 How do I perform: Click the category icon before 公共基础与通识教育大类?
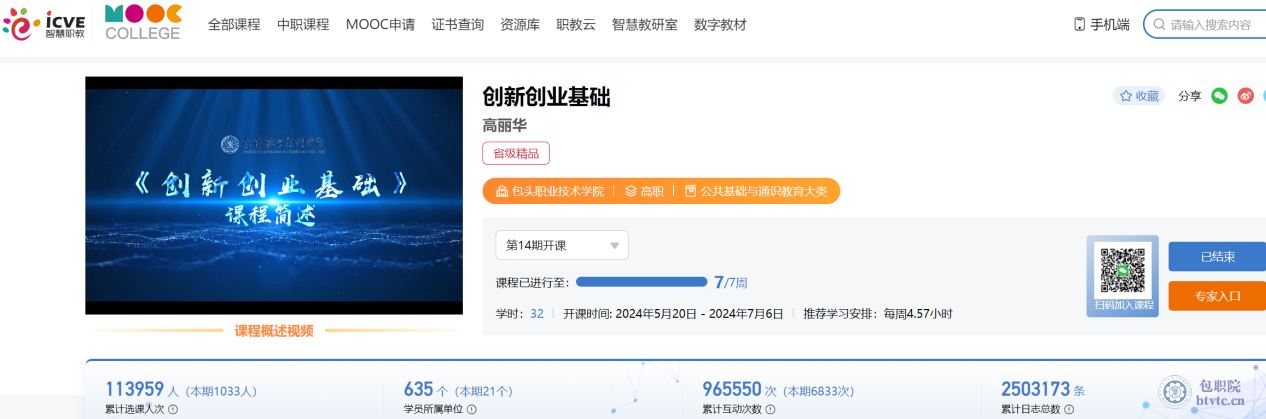click(691, 191)
